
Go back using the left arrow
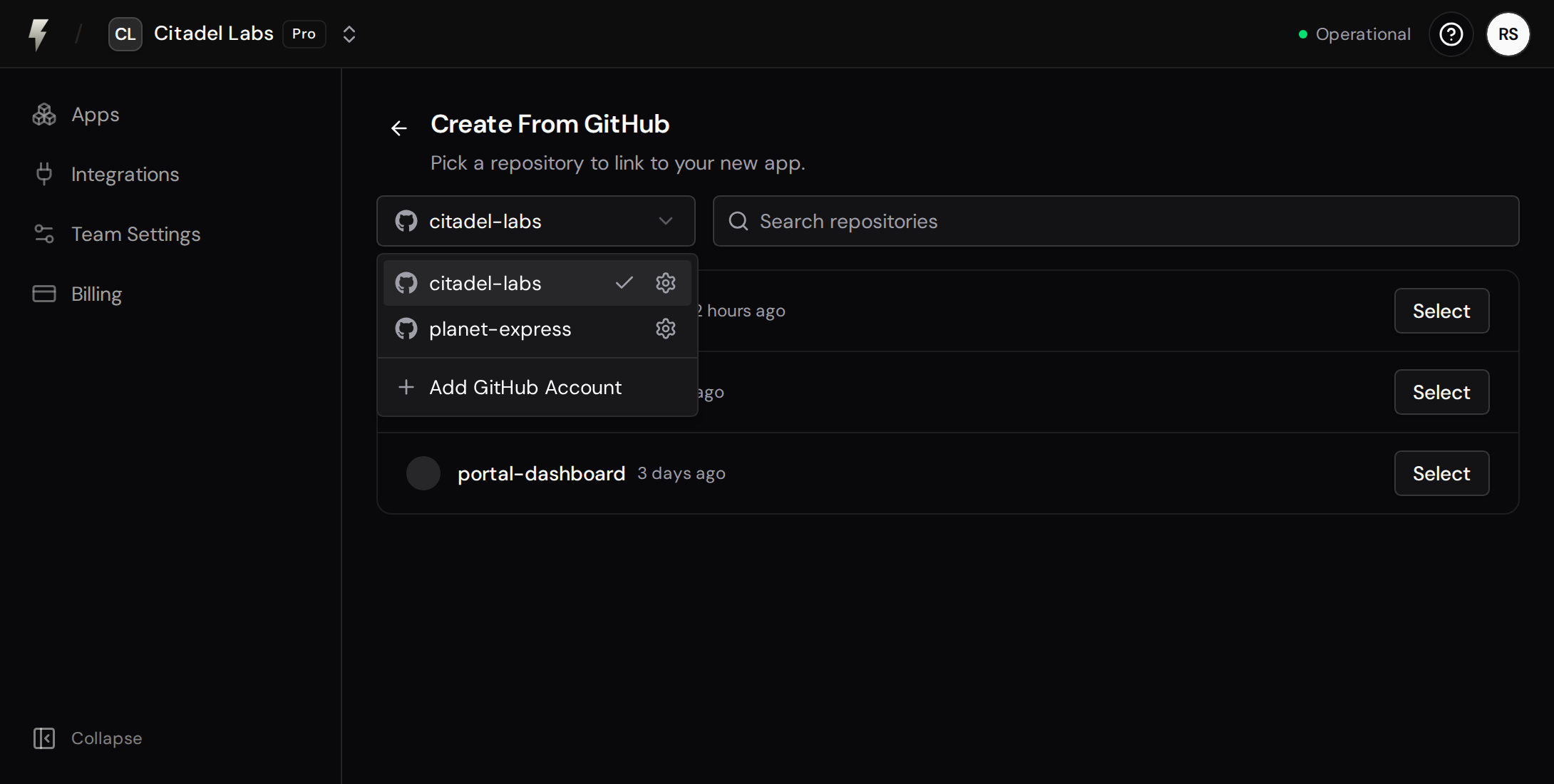click(399, 128)
